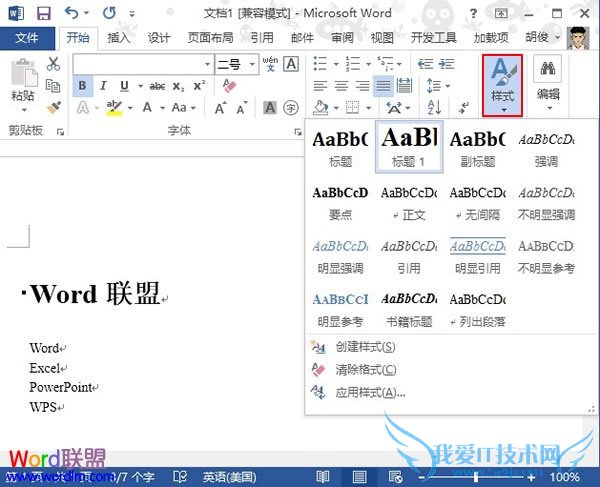Switch to Web Layout view in status bar
This screenshot has height=487, width=600.
coord(395,477)
